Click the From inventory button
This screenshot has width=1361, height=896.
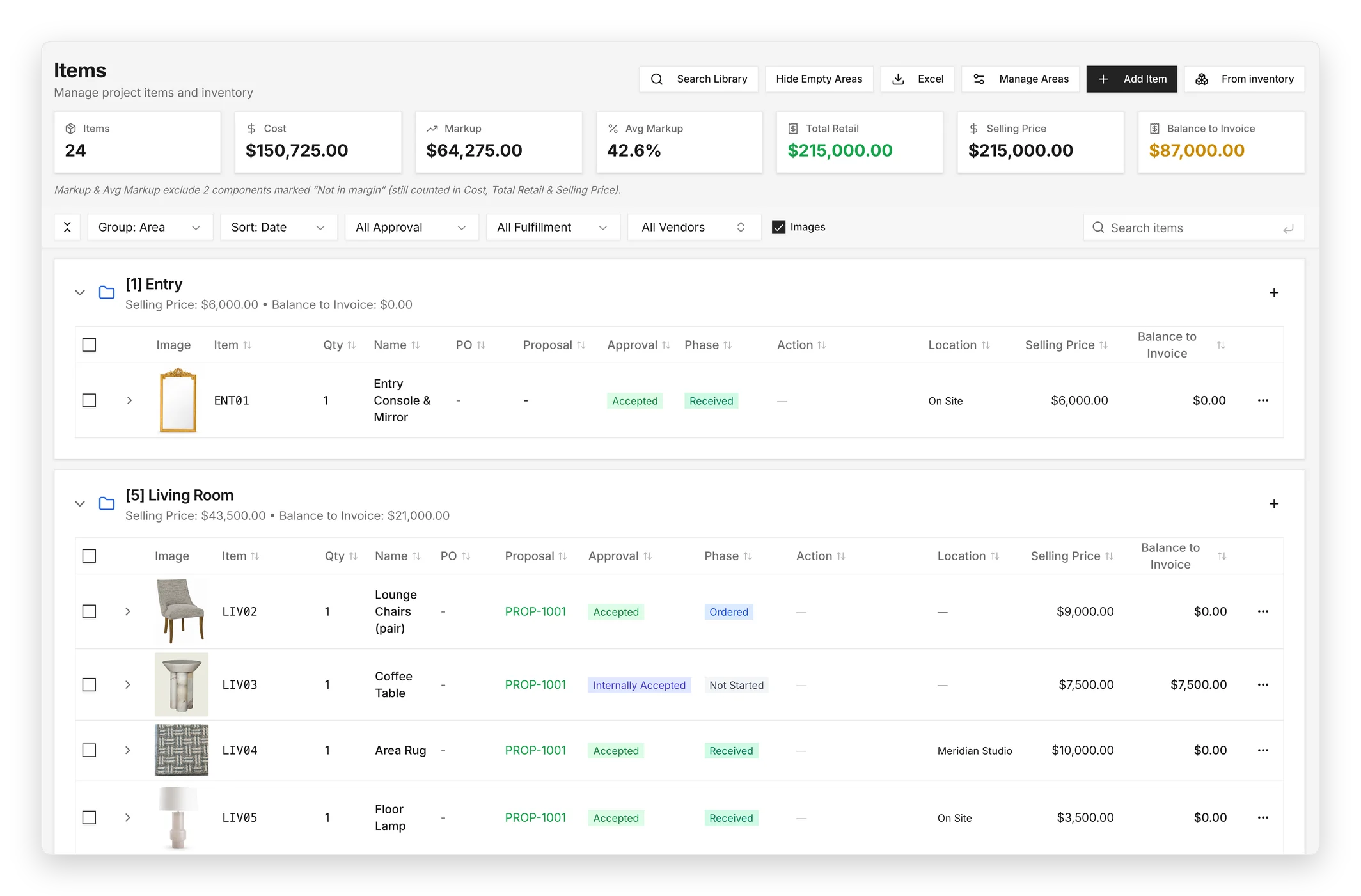tap(1244, 79)
